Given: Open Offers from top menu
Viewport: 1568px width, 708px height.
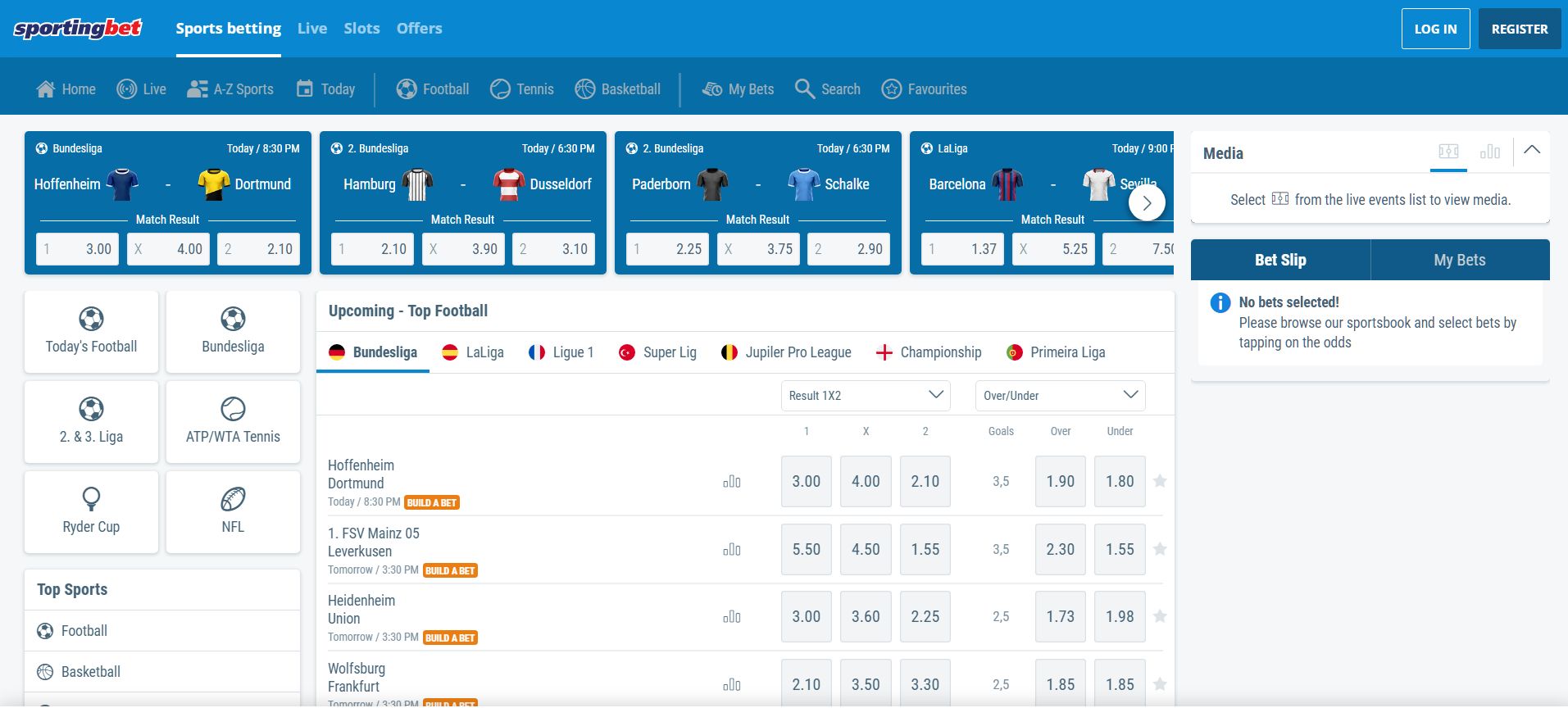Looking at the screenshot, I should pos(419,29).
